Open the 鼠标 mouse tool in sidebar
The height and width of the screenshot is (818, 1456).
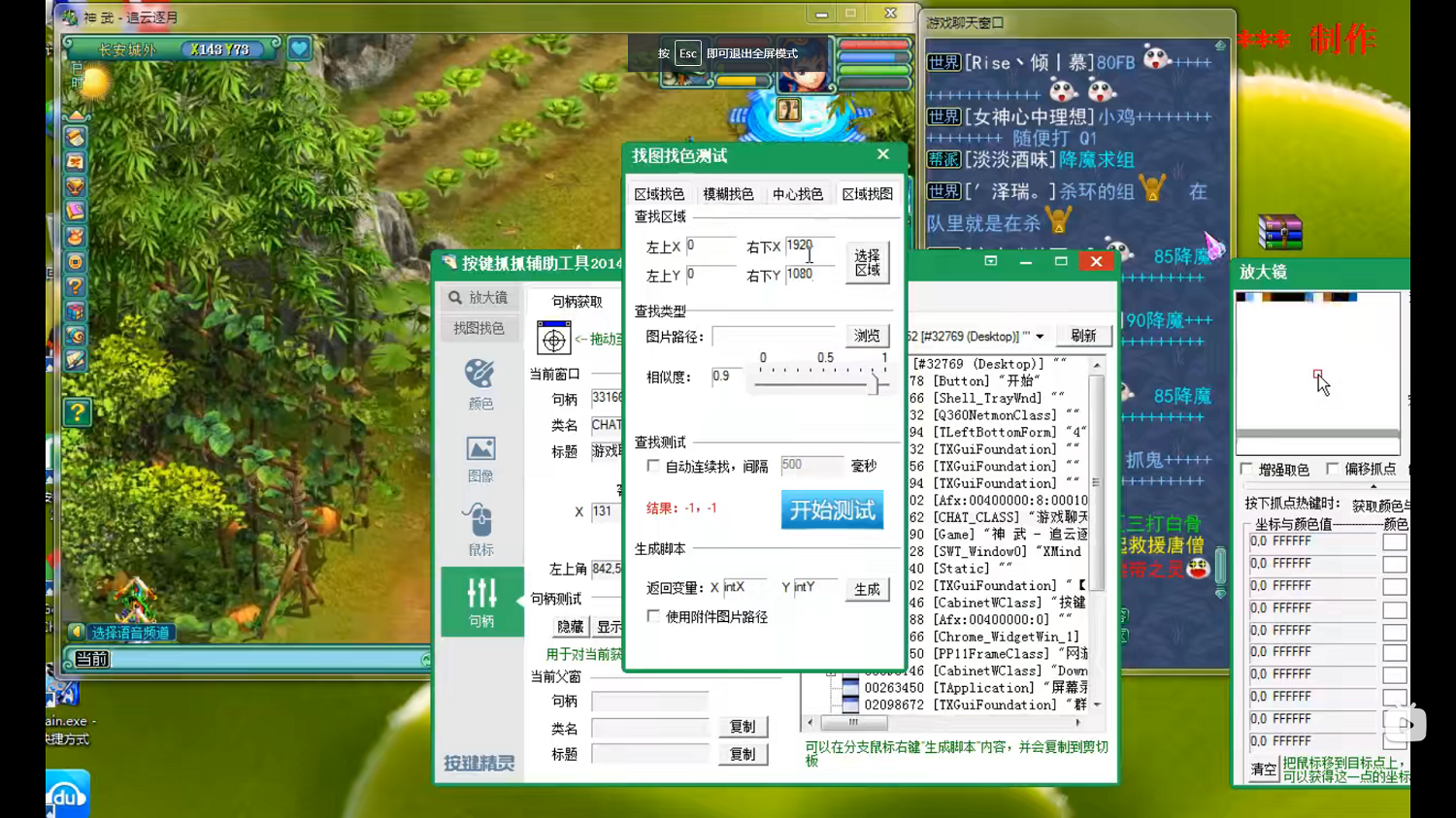pyautogui.click(x=480, y=530)
